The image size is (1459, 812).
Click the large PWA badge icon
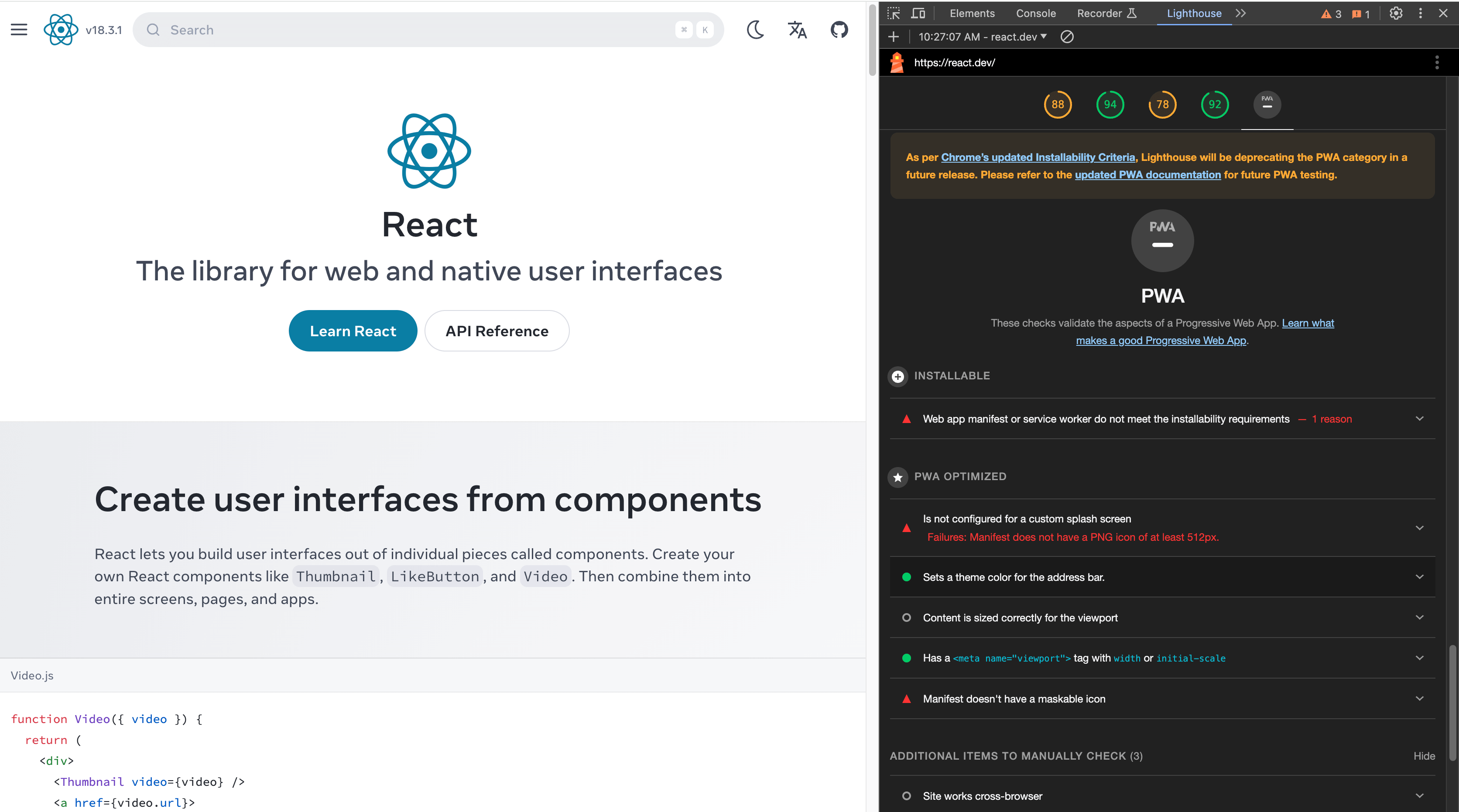1163,241
